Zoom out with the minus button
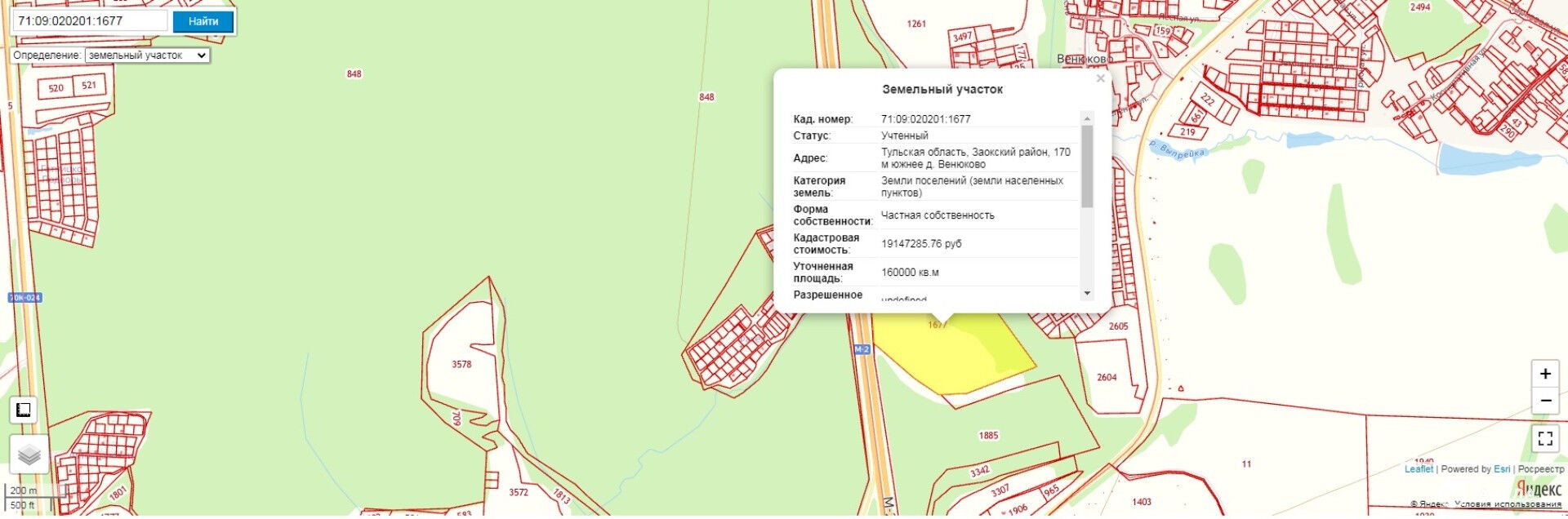This screenshot has width=1568, height=519. (1545, 401)
